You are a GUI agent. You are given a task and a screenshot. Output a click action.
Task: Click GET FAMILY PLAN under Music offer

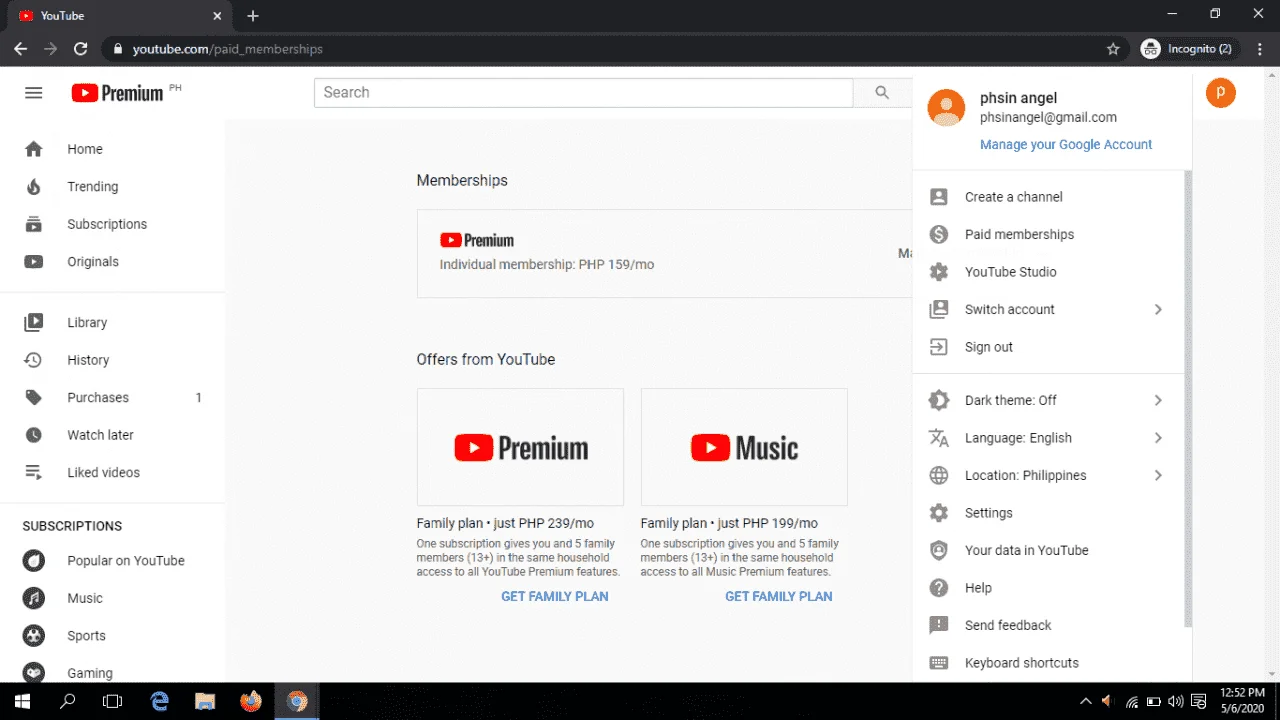tap(779, 596)
